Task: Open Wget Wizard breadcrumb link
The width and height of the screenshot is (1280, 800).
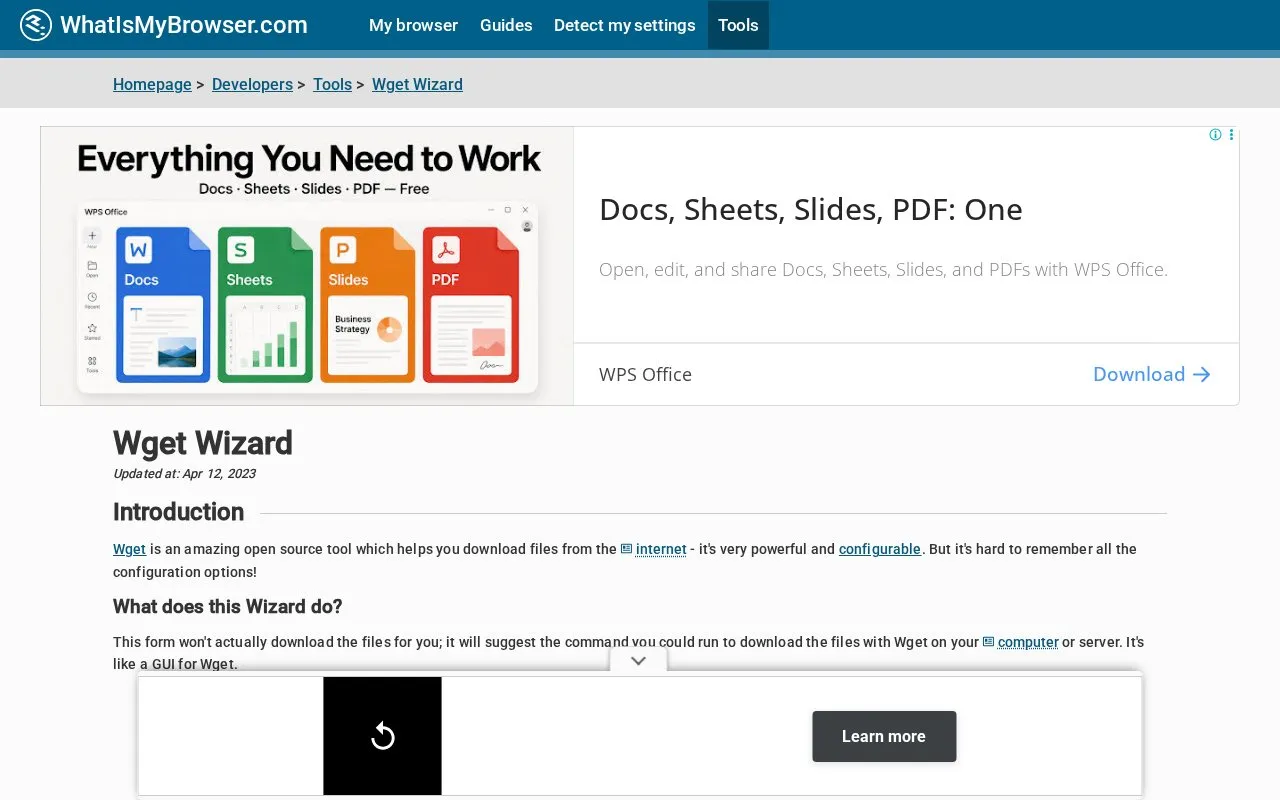Action: (417, 85)
